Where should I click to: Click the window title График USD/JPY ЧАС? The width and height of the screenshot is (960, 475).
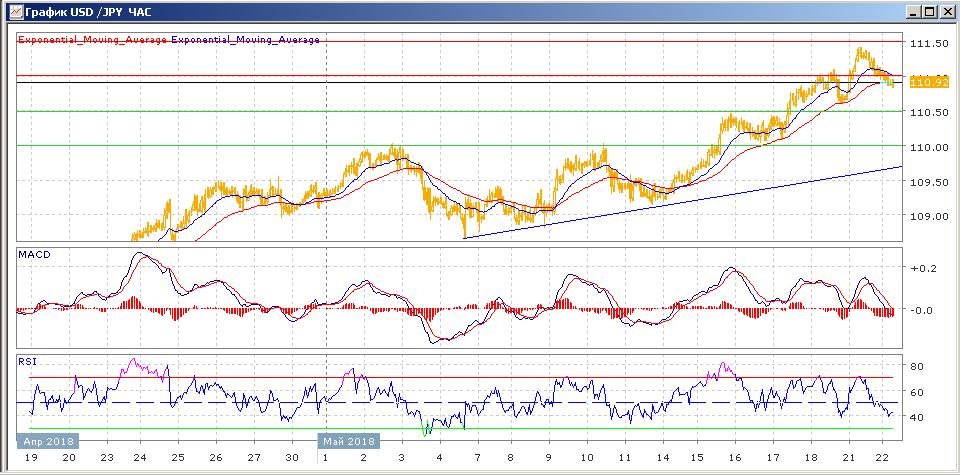tap(88, 12)
